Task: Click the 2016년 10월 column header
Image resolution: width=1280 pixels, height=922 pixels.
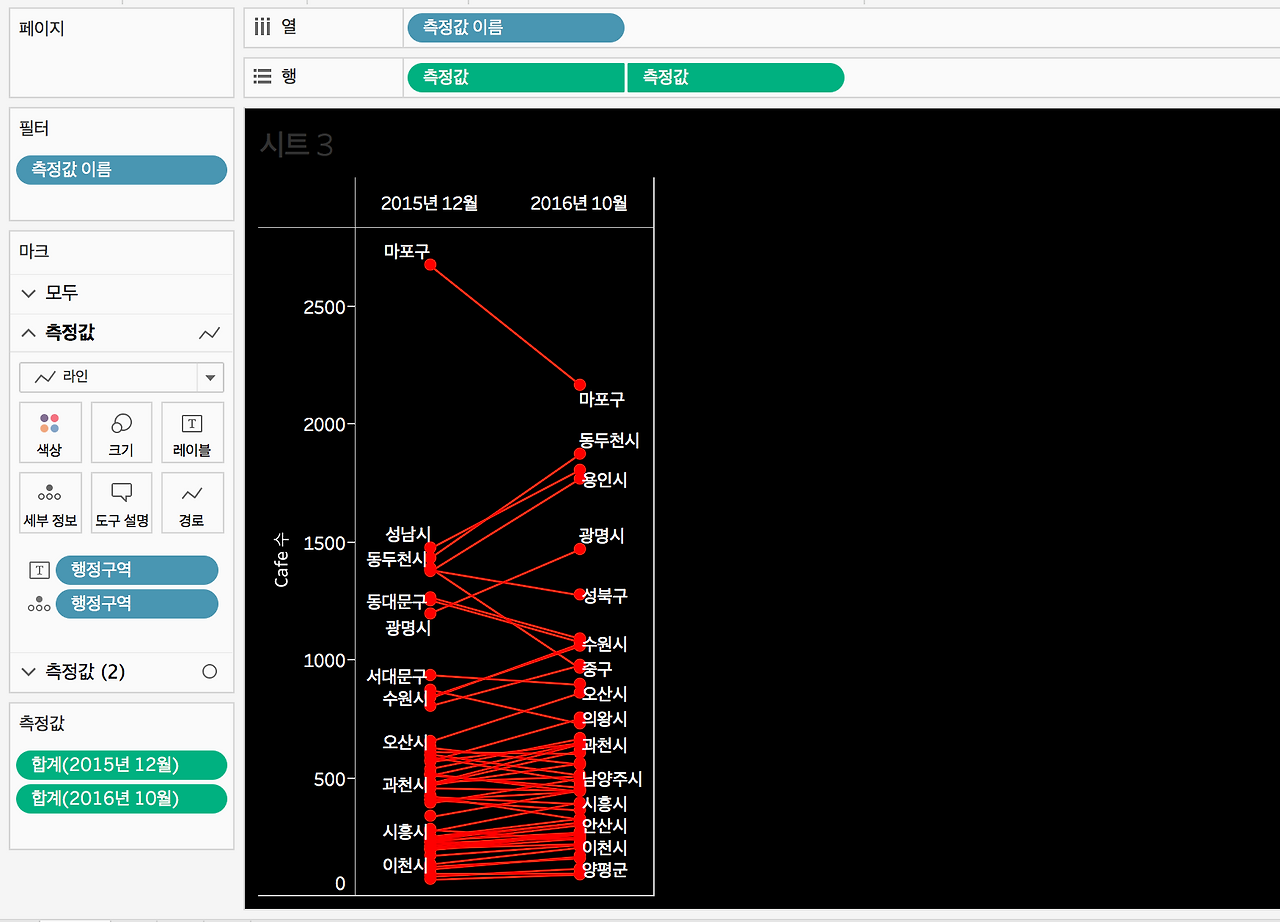Action: click(579, 203)
